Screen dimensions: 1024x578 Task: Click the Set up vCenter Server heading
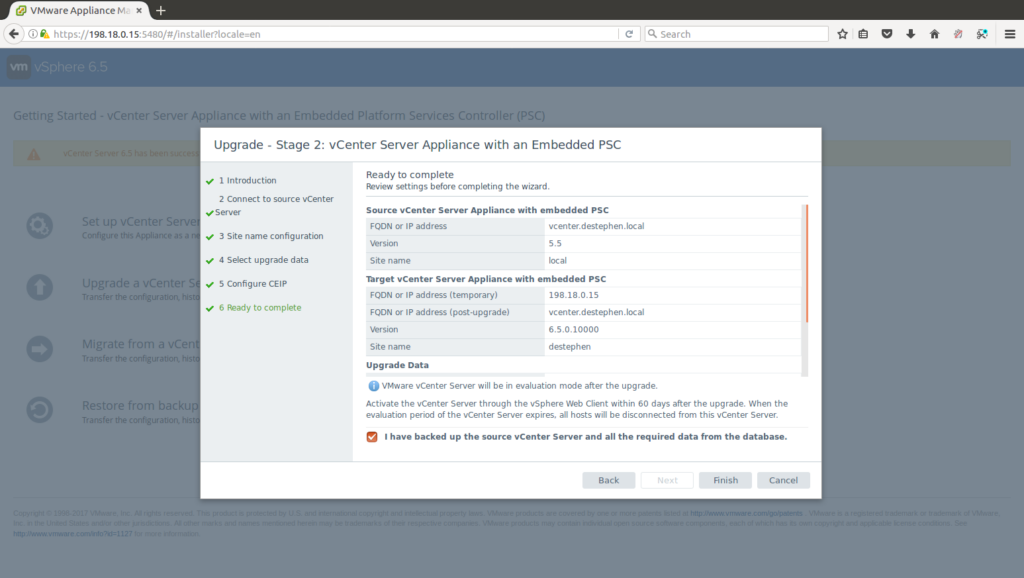tap(140, 221)
